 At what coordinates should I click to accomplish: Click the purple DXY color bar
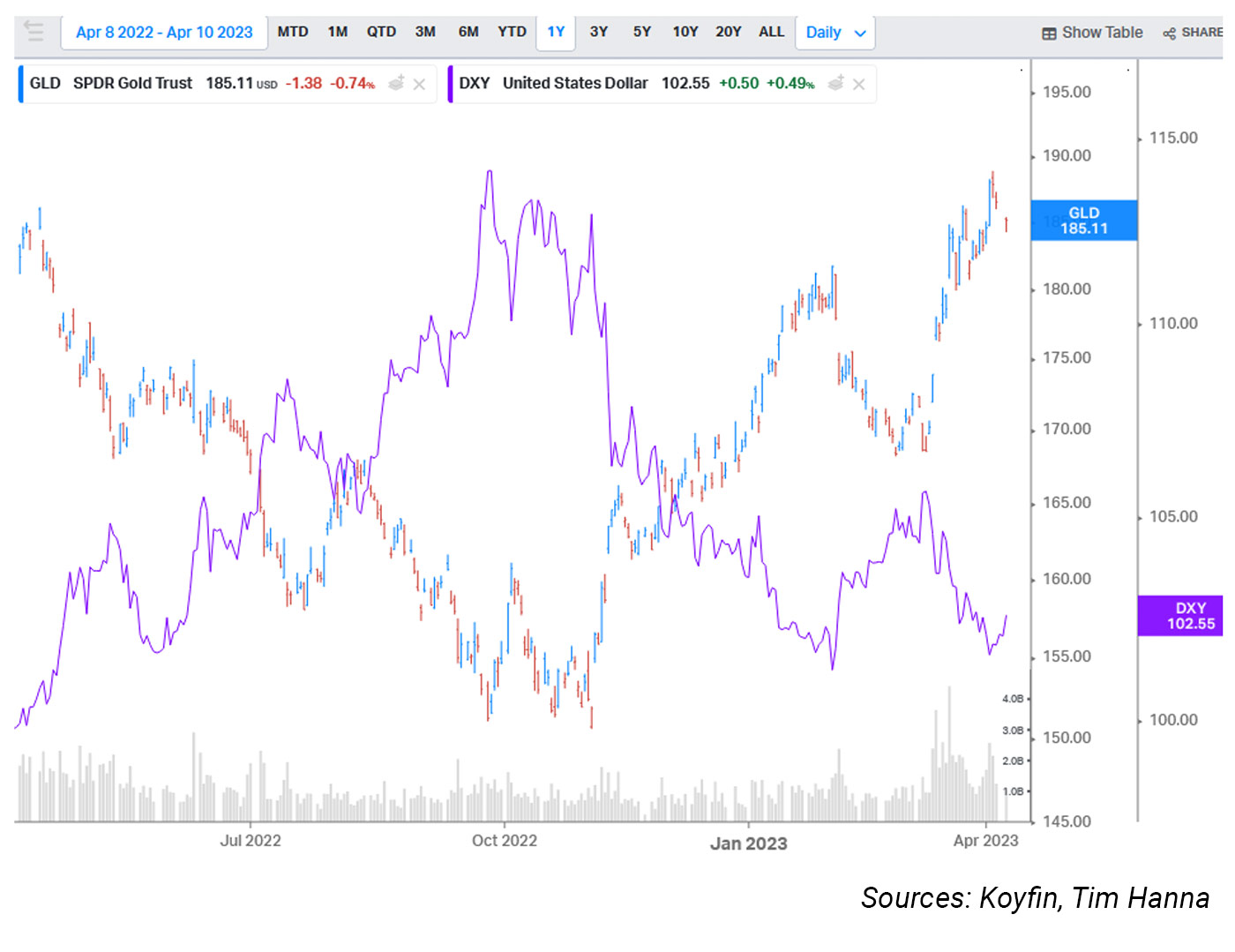(451, 84)
